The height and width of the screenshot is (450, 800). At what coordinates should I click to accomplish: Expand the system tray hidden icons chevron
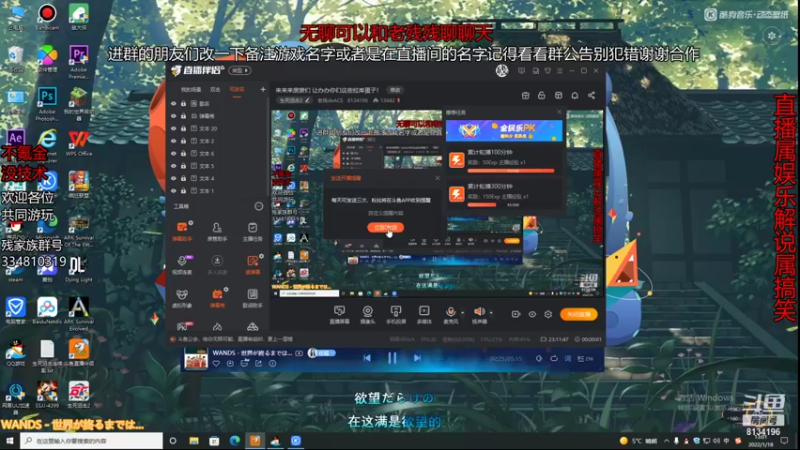[666, 441]
